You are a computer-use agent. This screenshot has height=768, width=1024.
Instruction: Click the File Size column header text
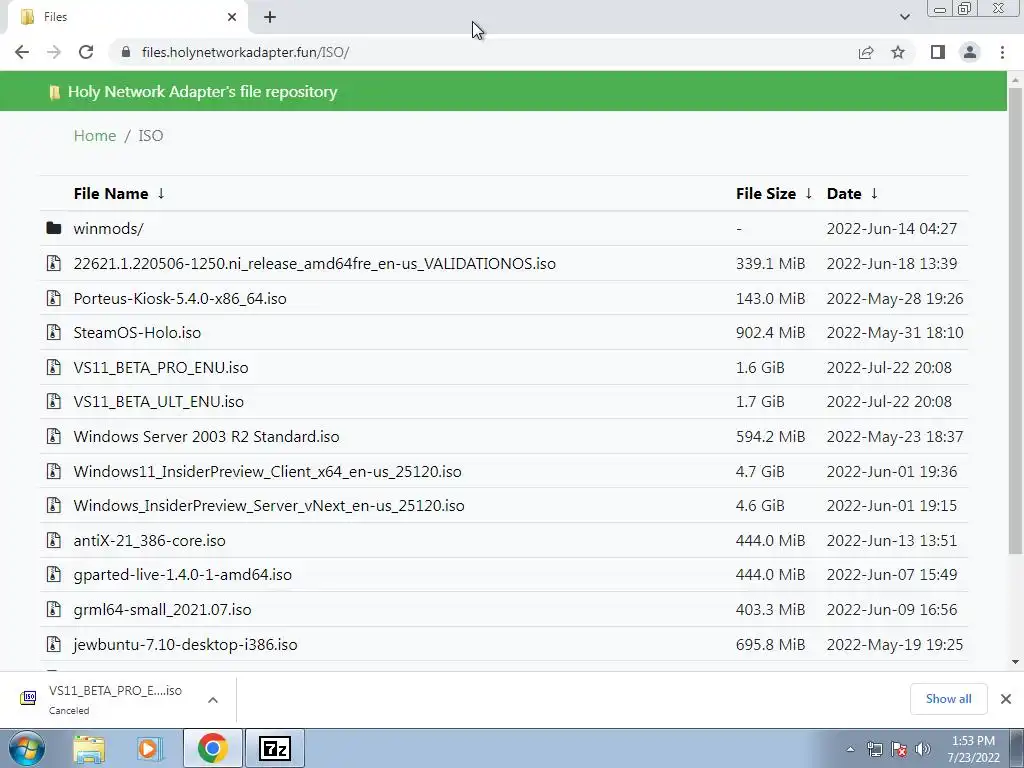coord(766,193)
